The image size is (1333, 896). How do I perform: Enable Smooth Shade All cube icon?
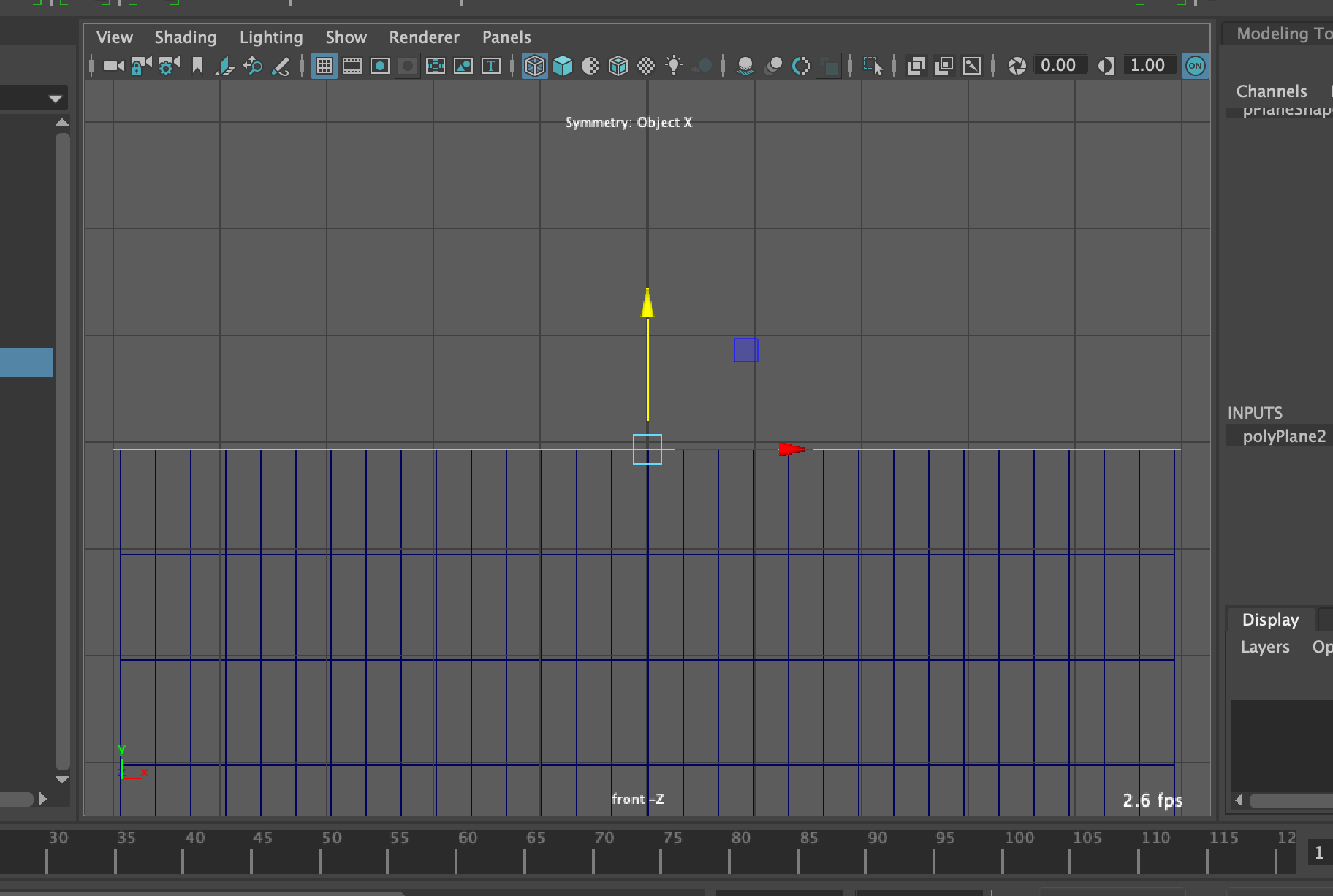(563, 66)
